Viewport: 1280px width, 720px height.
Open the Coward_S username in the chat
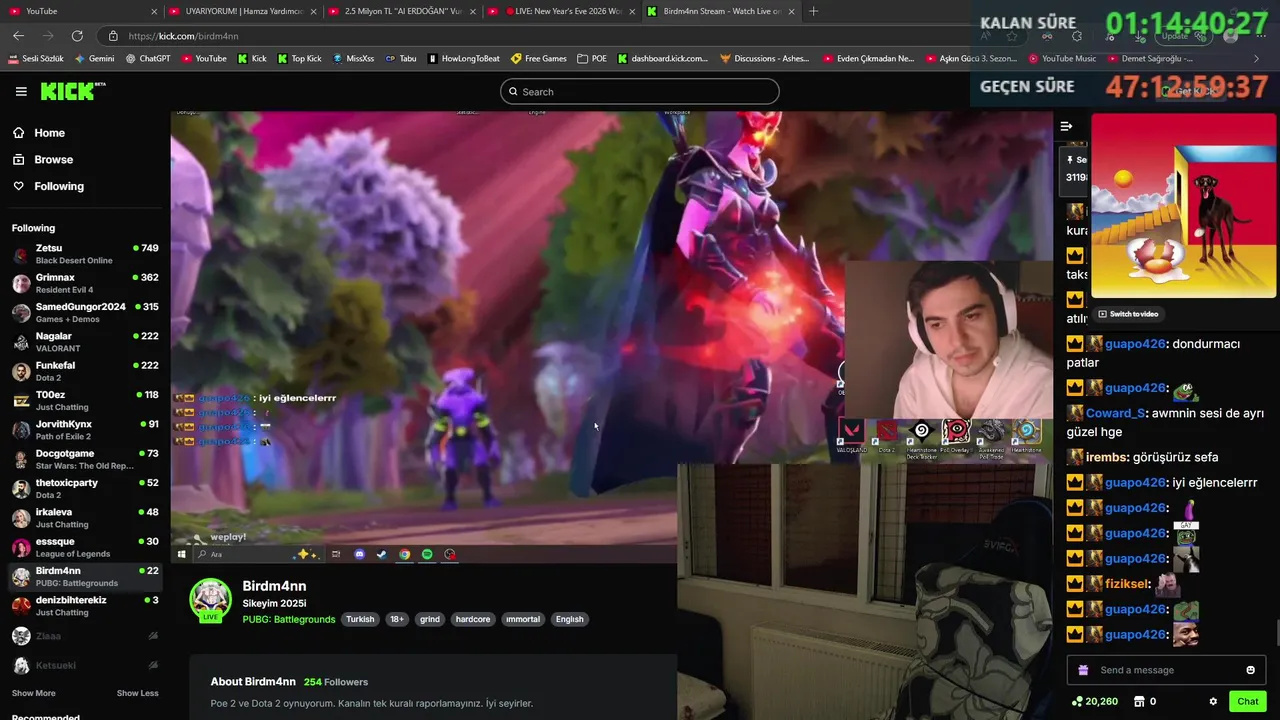coord(1115,413)
